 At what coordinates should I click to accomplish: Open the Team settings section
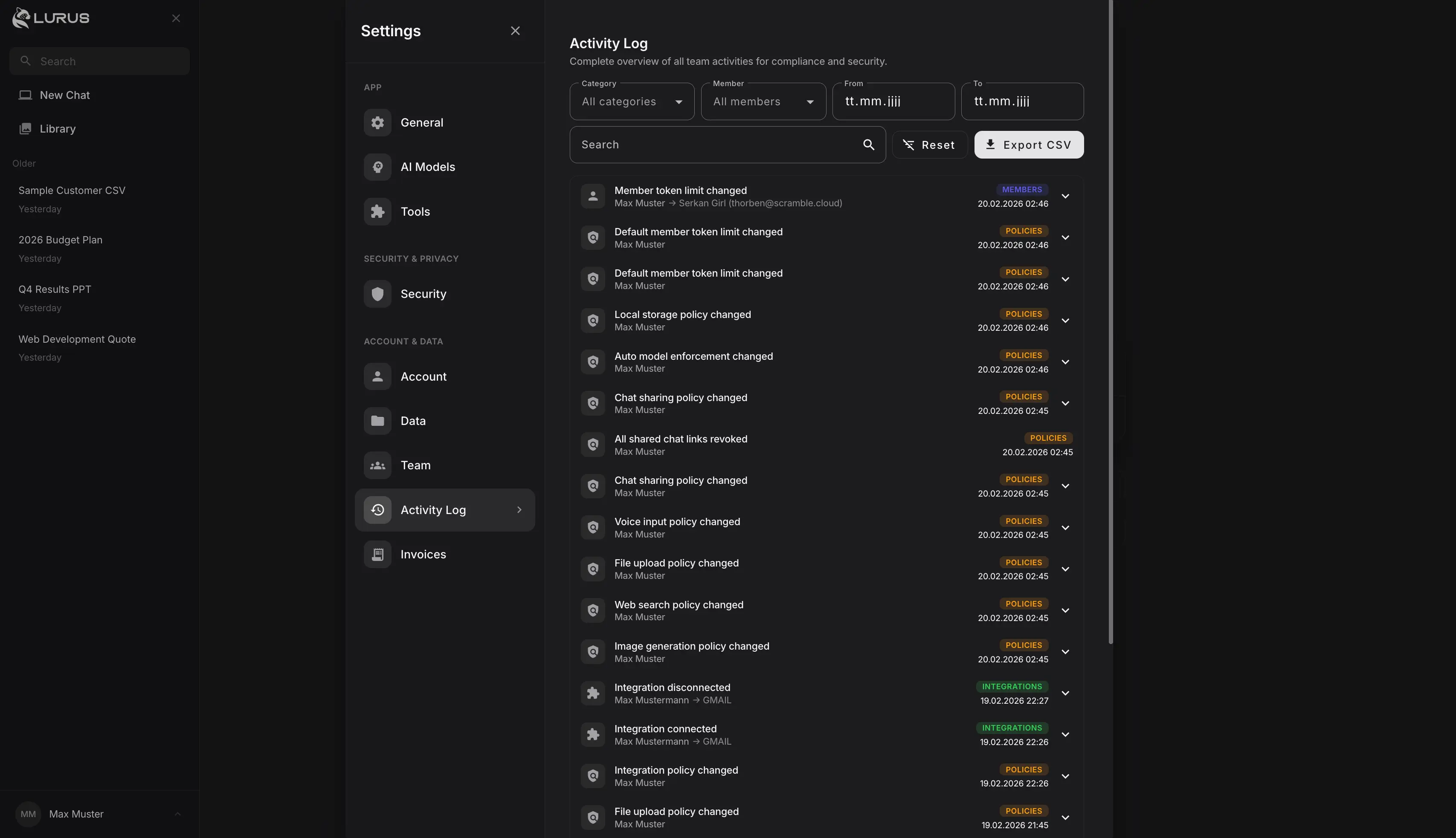[x=416, y=465]
